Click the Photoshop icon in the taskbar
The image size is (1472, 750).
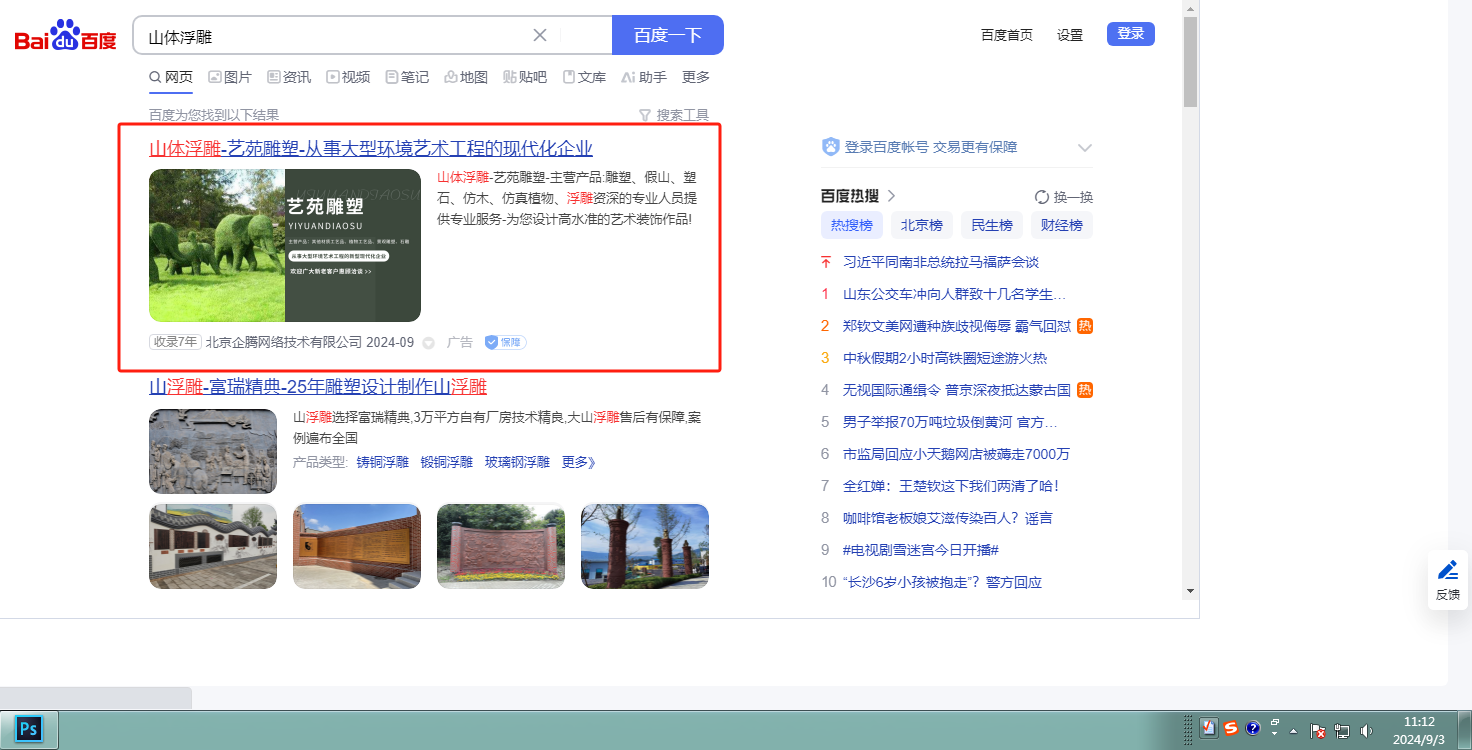(x=29, y=729)
